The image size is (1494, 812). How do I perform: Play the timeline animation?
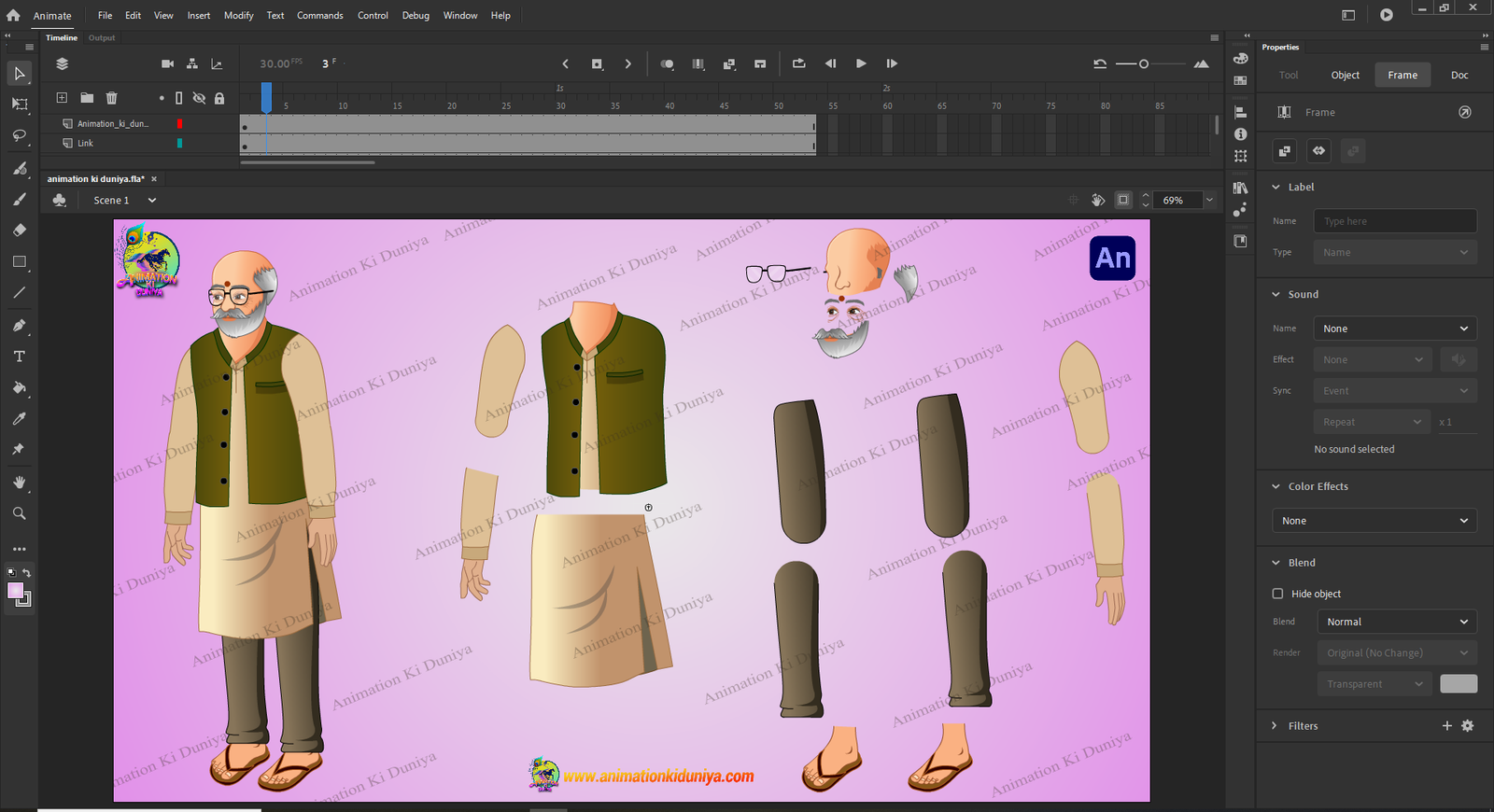click(861, 63)
